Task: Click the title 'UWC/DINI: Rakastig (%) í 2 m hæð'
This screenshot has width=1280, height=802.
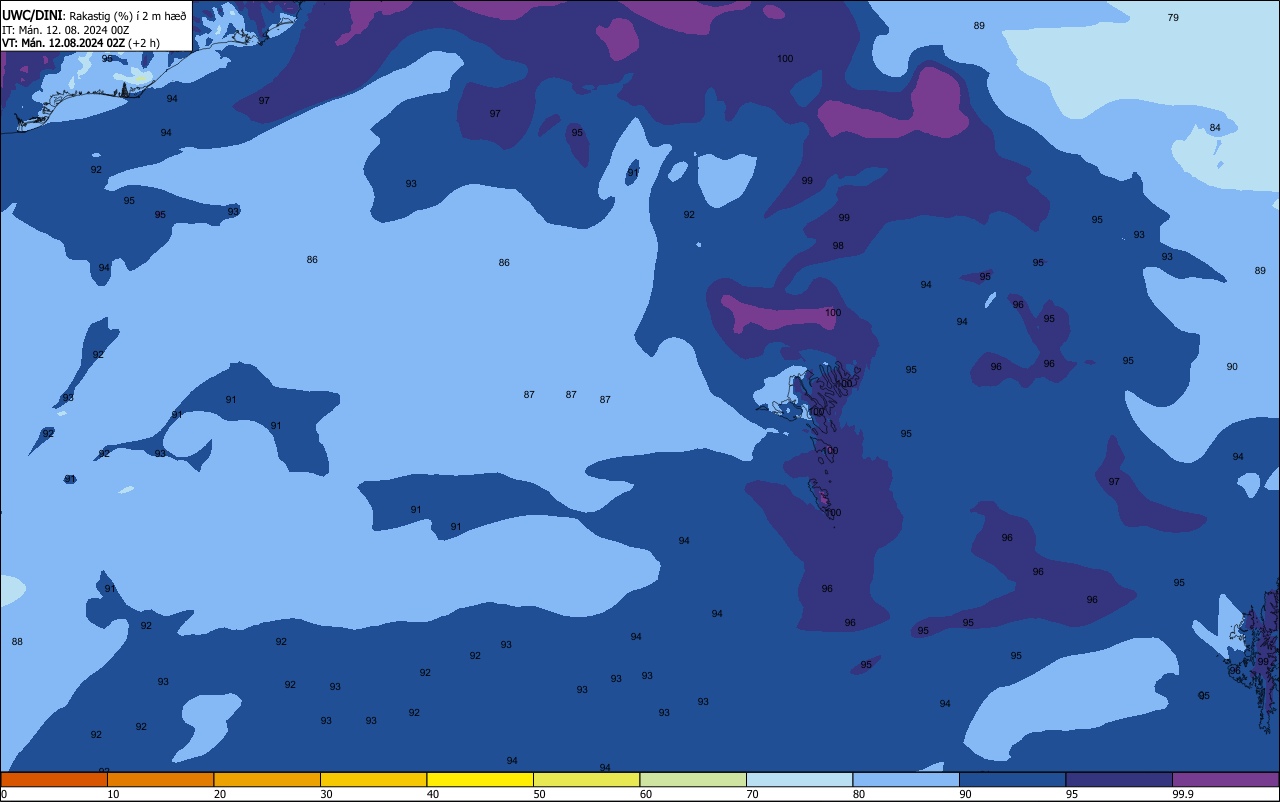Action: click(94, 14)
